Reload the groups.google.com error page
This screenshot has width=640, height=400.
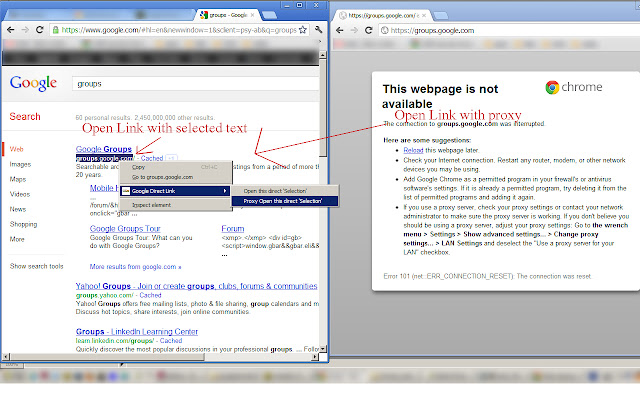click(369, 30)
